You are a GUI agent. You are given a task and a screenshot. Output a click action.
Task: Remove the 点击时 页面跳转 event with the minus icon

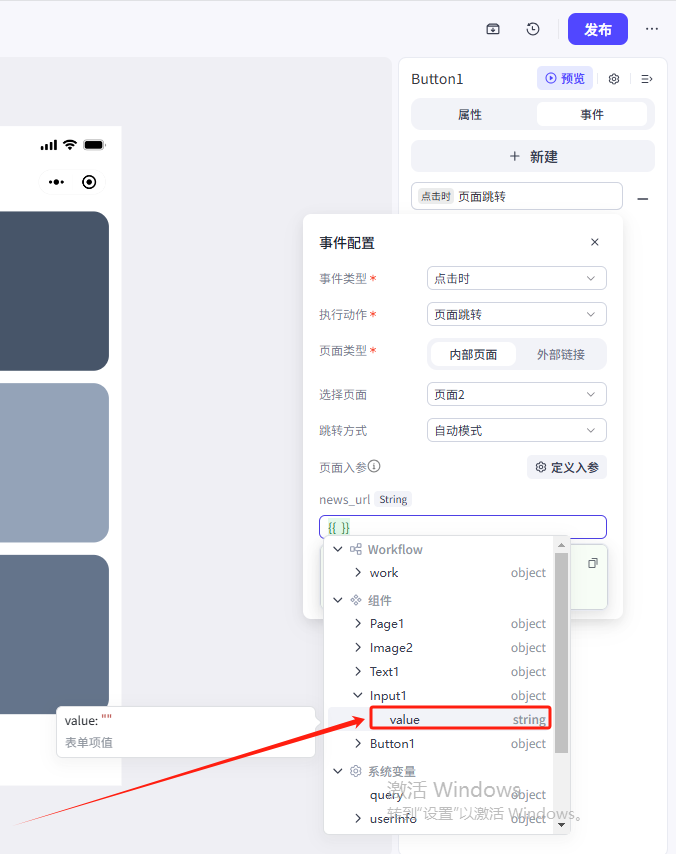643,198
